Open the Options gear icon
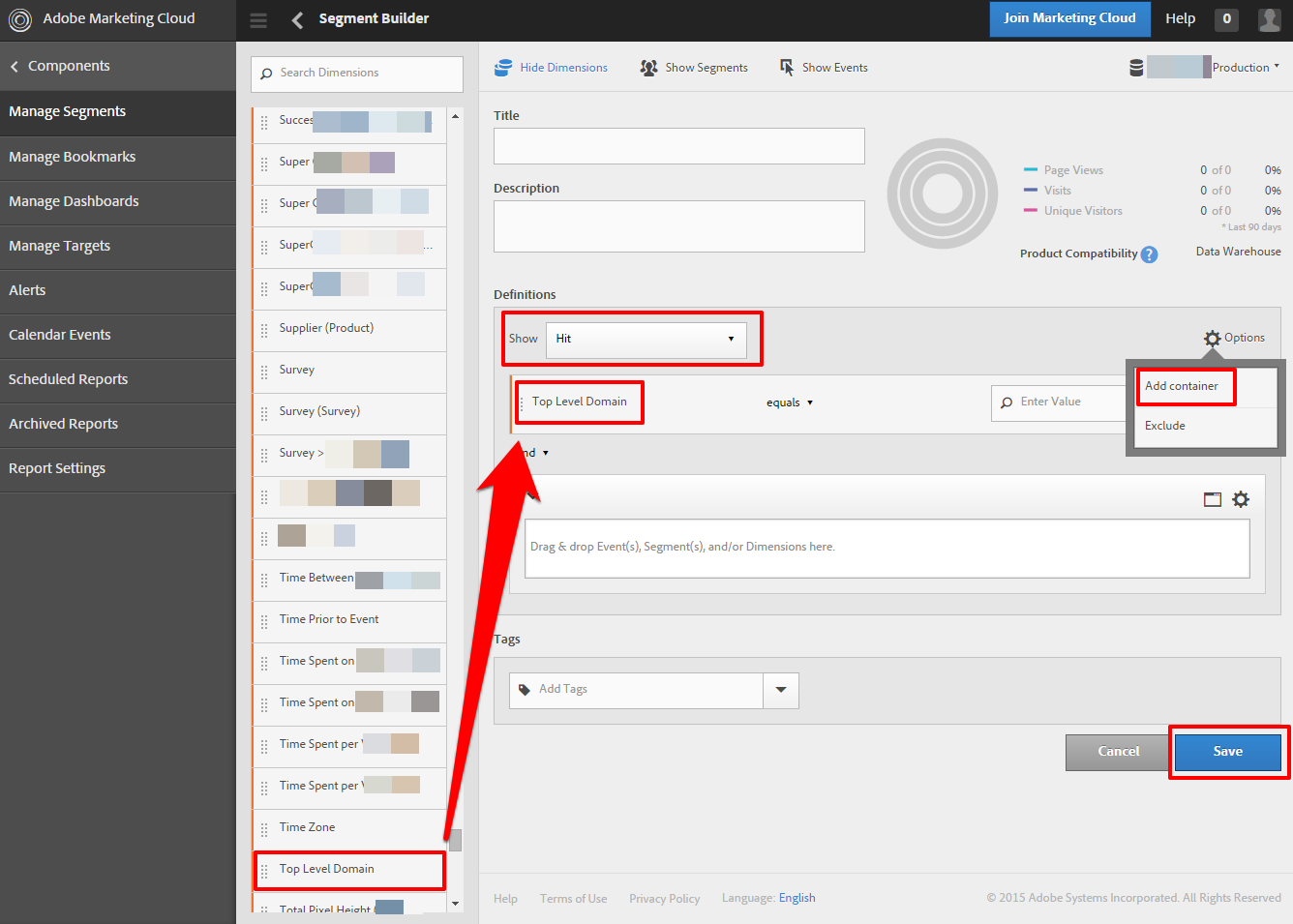 click(x=1212, y=338)
